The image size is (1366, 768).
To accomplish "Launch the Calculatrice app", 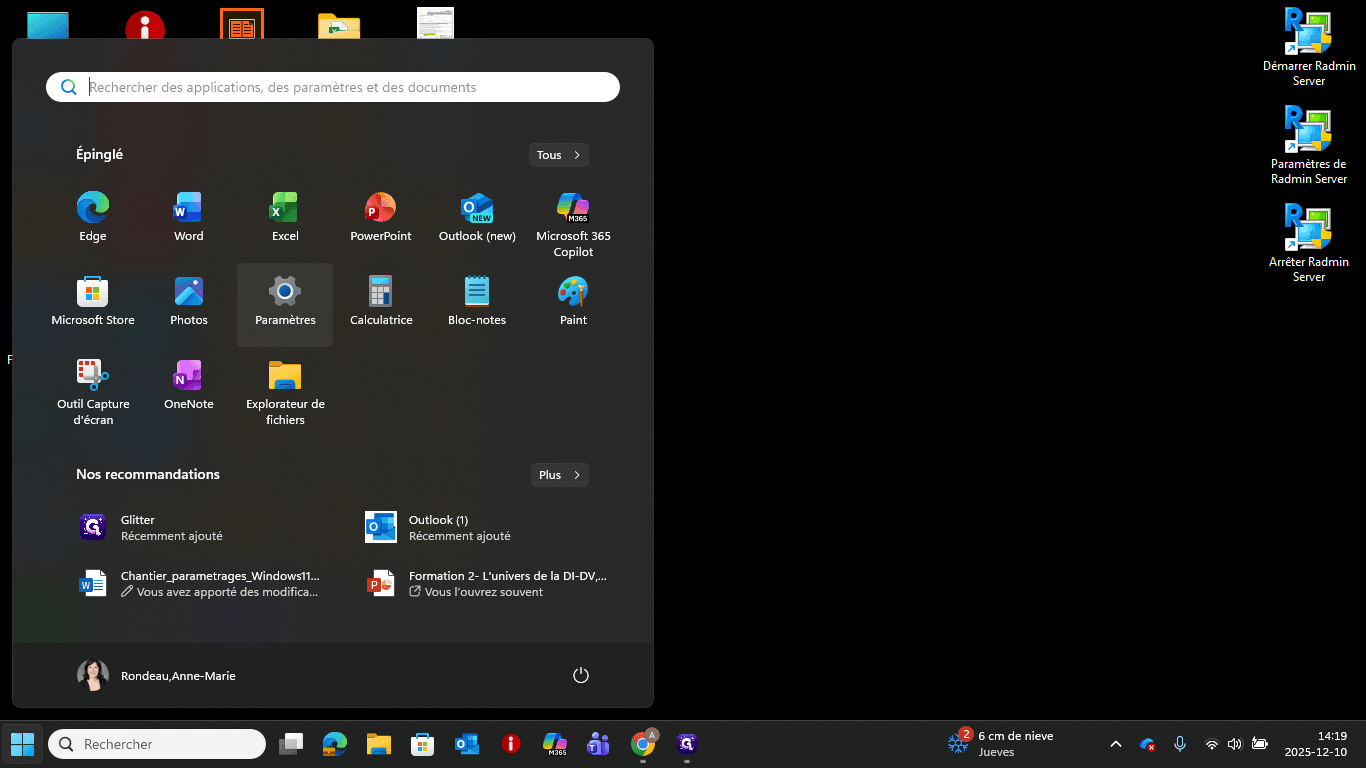I will [381, 302].
